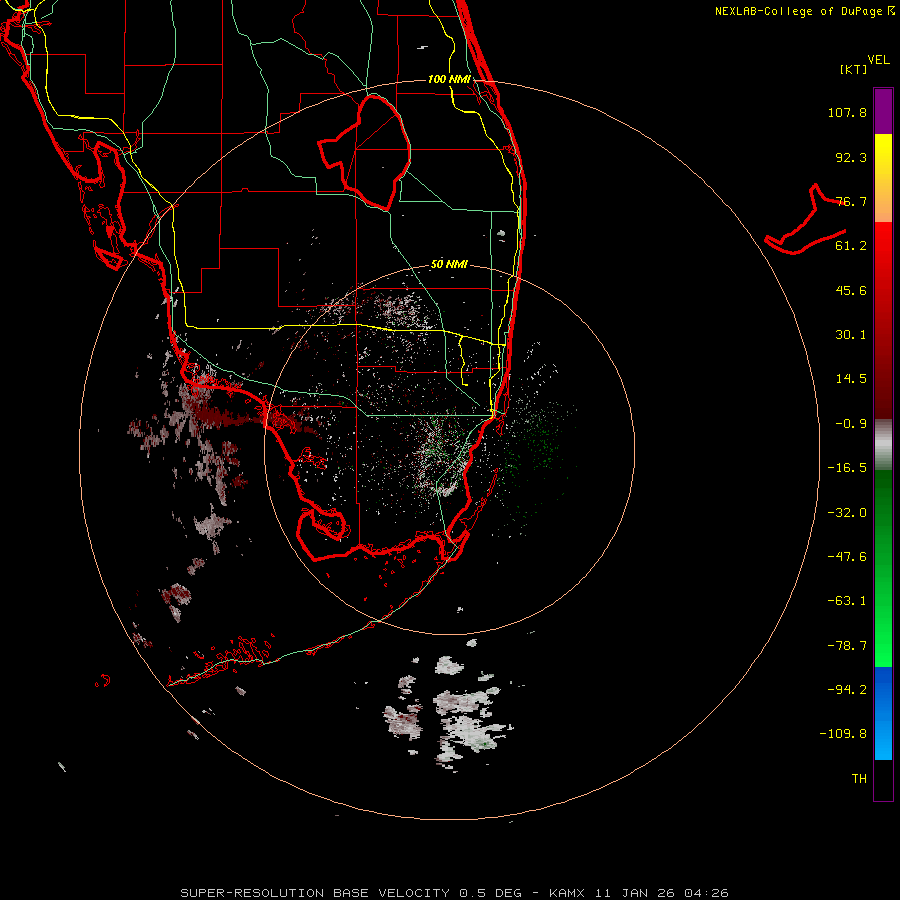This screenshot has height=900, width=900.
Task: Select the 61.2 scale value
Action: point(851,246)
